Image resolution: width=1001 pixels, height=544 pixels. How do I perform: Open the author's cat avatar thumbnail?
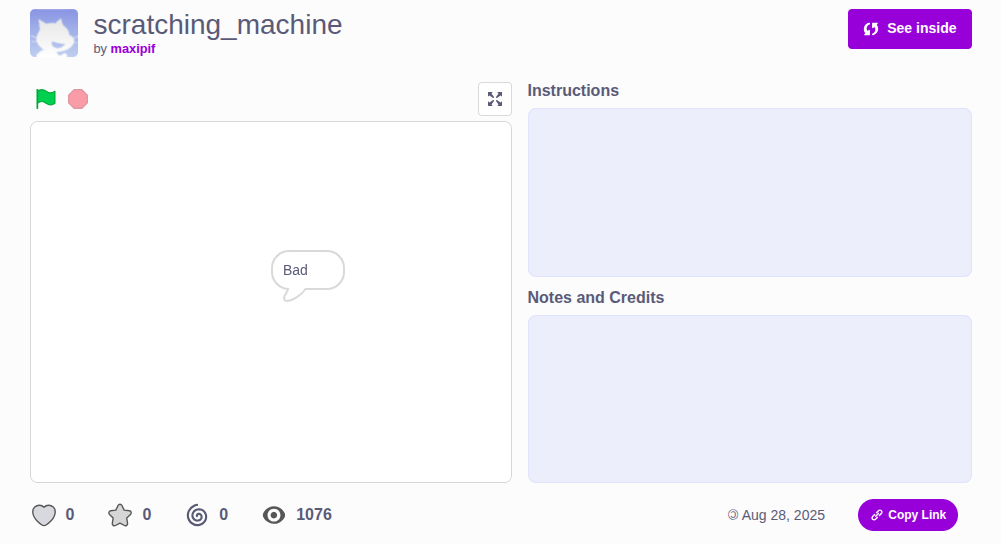point(54,33)
